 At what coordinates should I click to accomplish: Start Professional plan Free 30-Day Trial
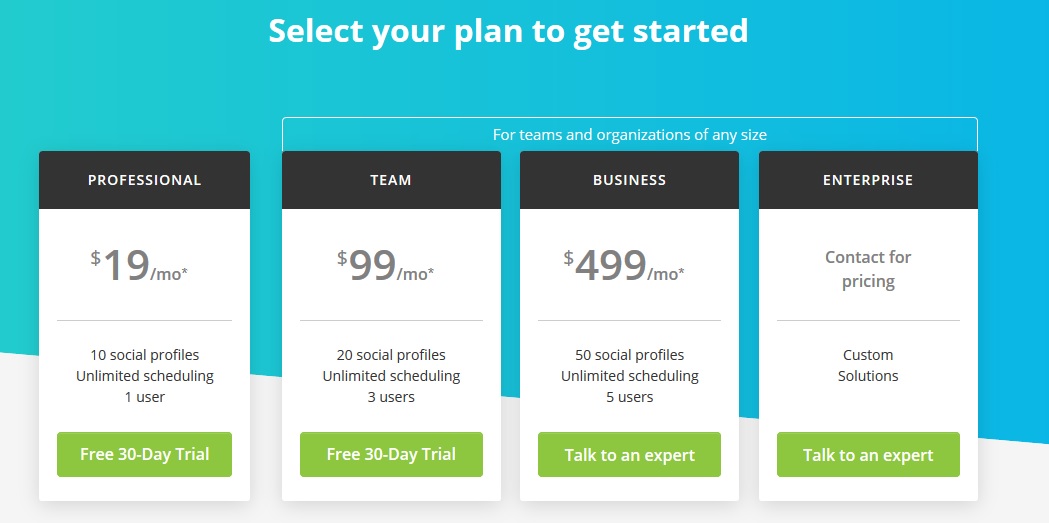point(145,454)
